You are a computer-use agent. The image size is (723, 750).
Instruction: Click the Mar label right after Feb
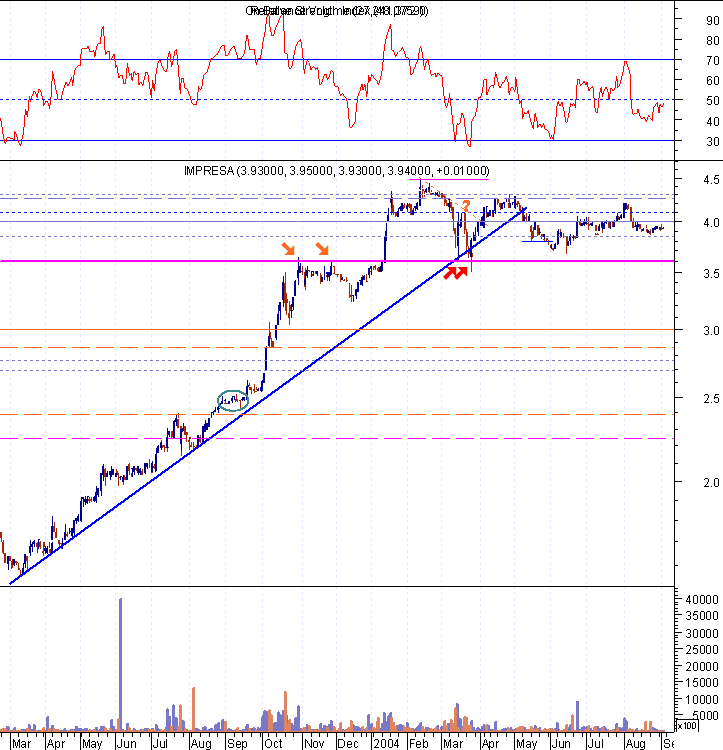[x=453, y=744]
